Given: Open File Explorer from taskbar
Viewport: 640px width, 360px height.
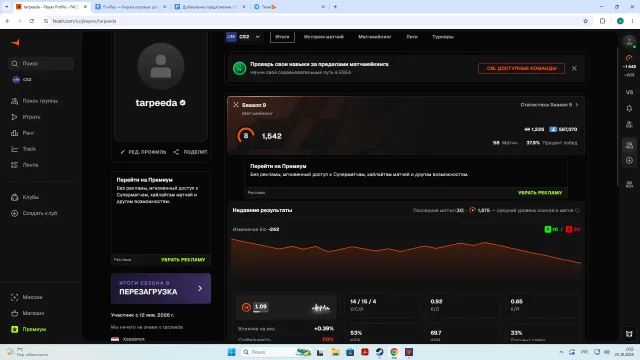Looking at the screenshot, I should [x=336, y=352].
